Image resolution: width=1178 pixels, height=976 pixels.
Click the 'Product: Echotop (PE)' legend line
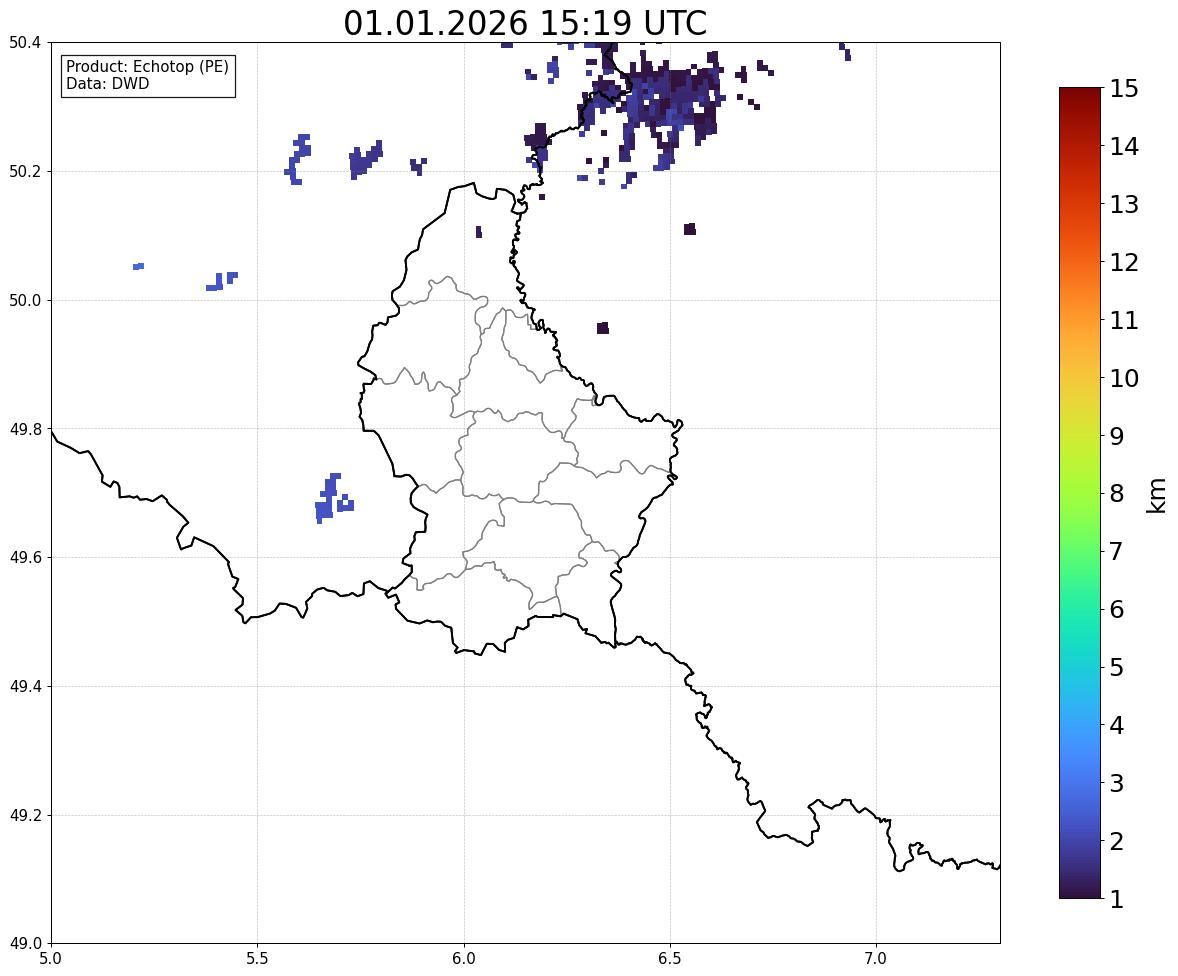(147, 66)
